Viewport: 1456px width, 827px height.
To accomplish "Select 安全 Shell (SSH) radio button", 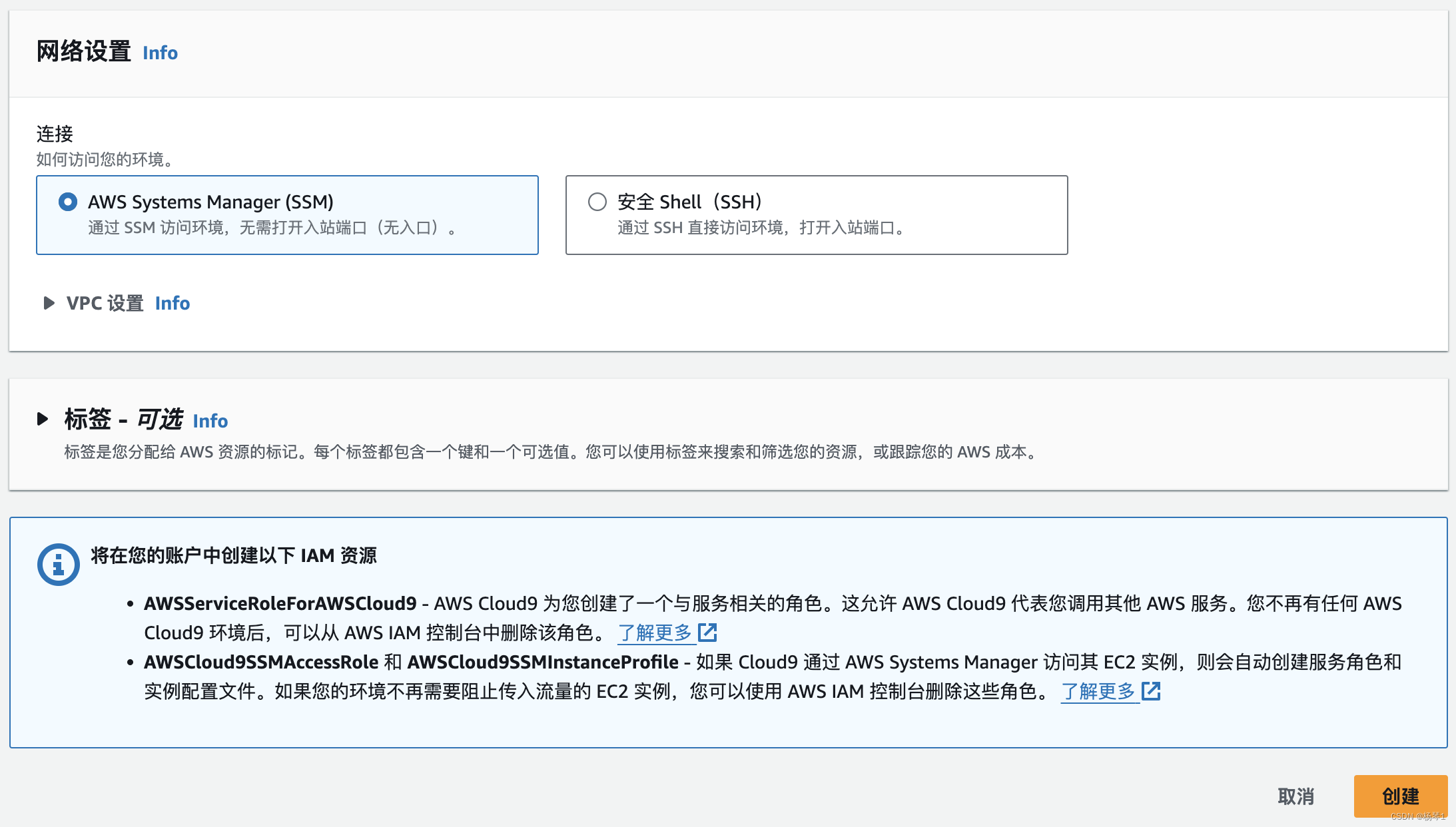I will point(597,202).
